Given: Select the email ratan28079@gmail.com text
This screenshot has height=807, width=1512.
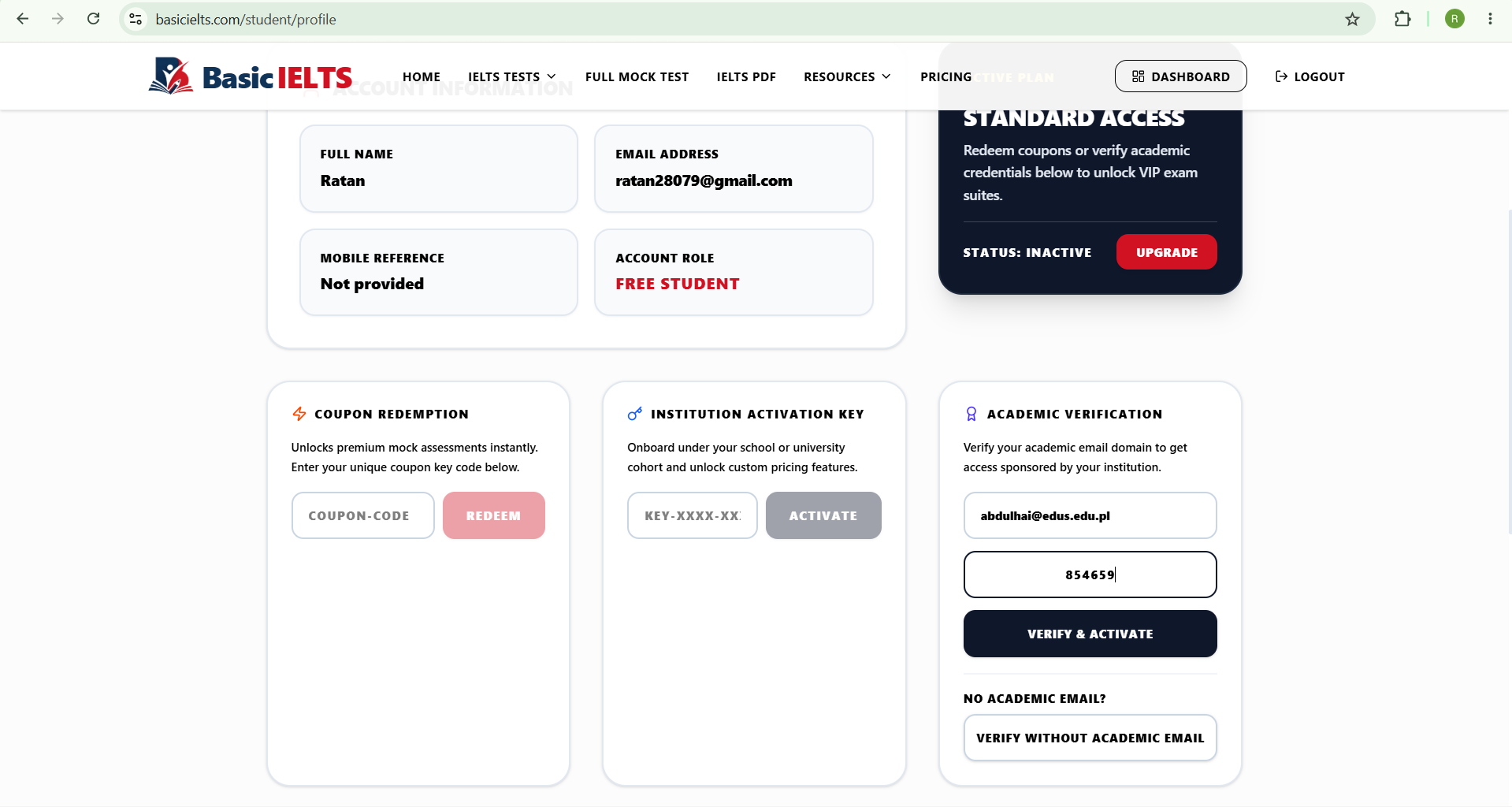Looking at the screenshot, I should point(704,180).
